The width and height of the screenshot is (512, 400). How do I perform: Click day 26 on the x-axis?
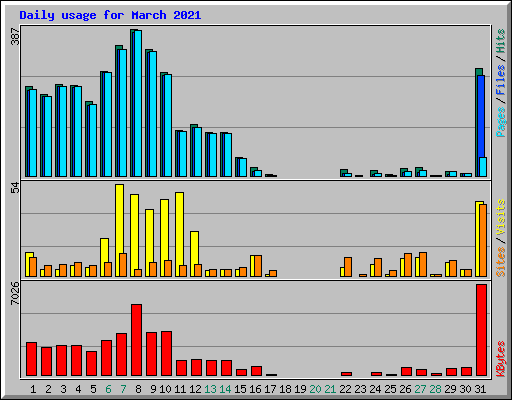pyautogui.click(x=405, y=389)
